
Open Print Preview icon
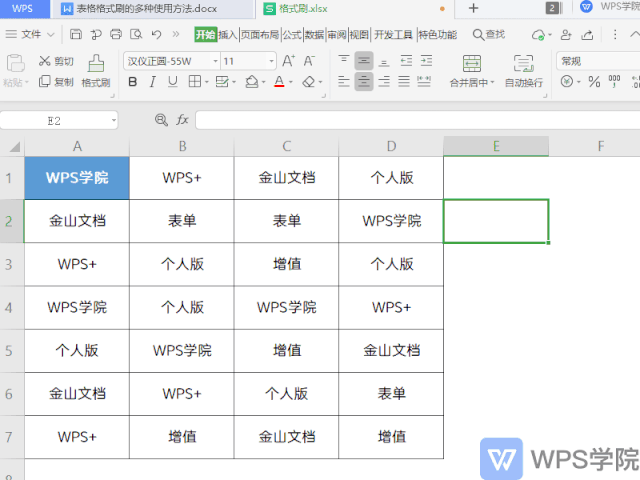pos(136,34)
